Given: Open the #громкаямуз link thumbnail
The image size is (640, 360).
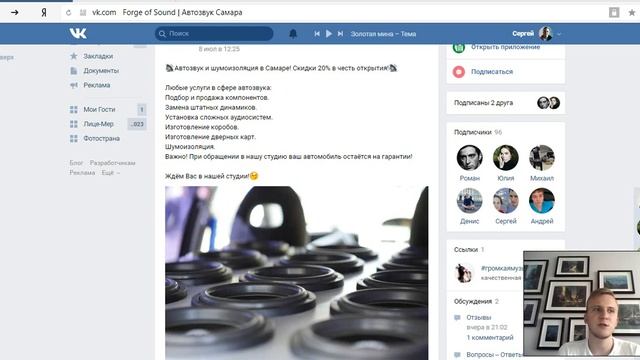Looking at the screenshot, I should click(464, 273).
